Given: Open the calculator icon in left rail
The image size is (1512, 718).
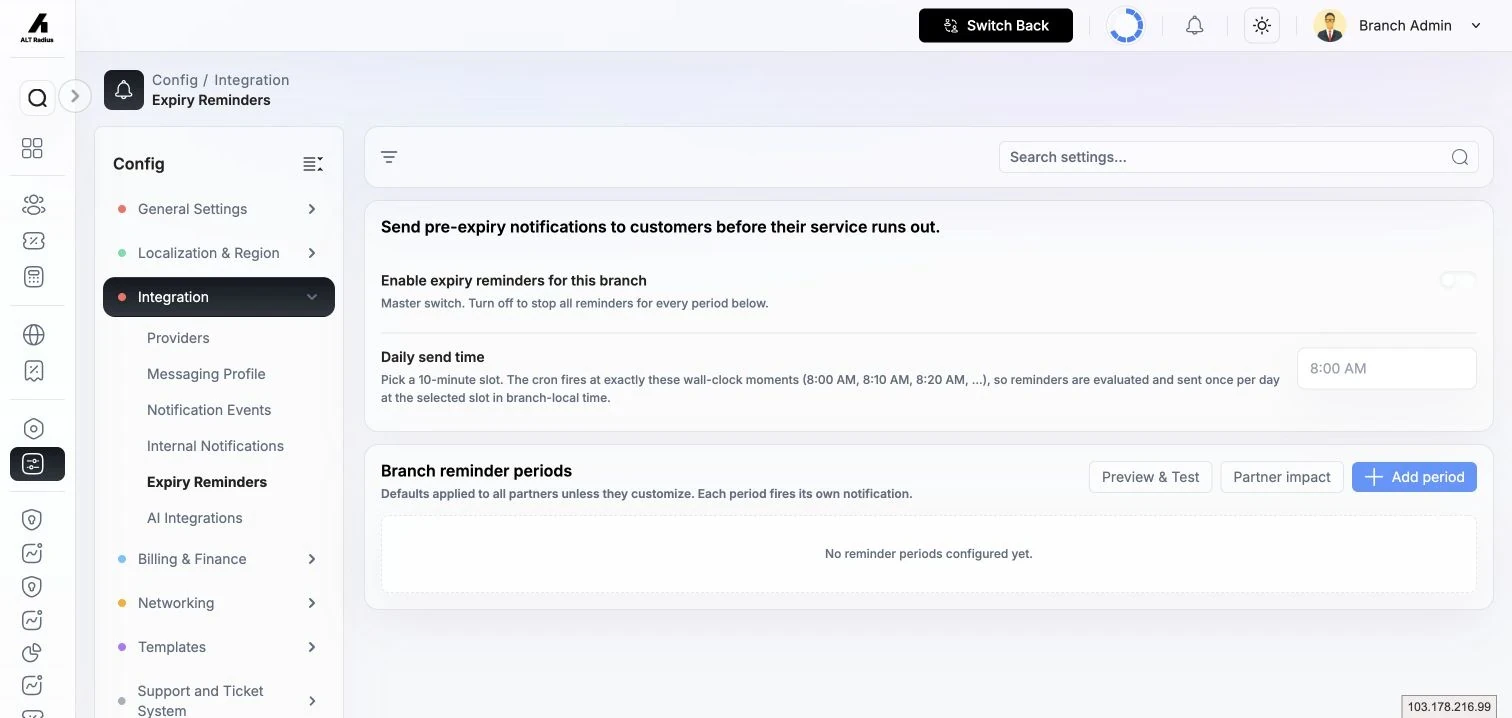Looking at the screenshot, I should pos(33,277).
